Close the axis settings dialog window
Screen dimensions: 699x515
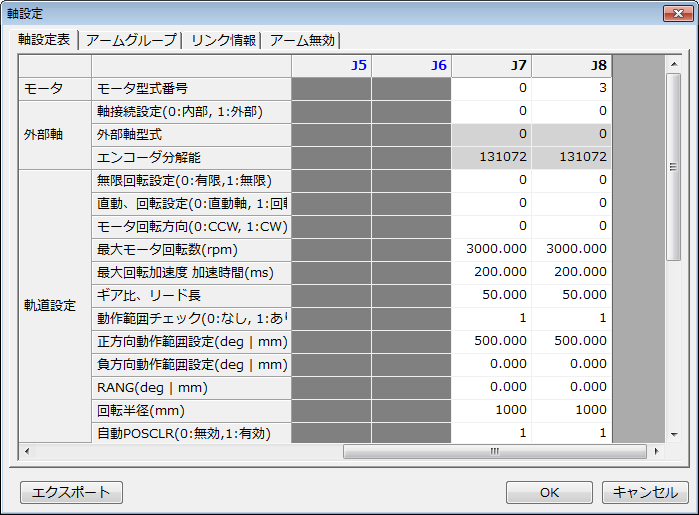pyautogui.click(x=675, y=12)
